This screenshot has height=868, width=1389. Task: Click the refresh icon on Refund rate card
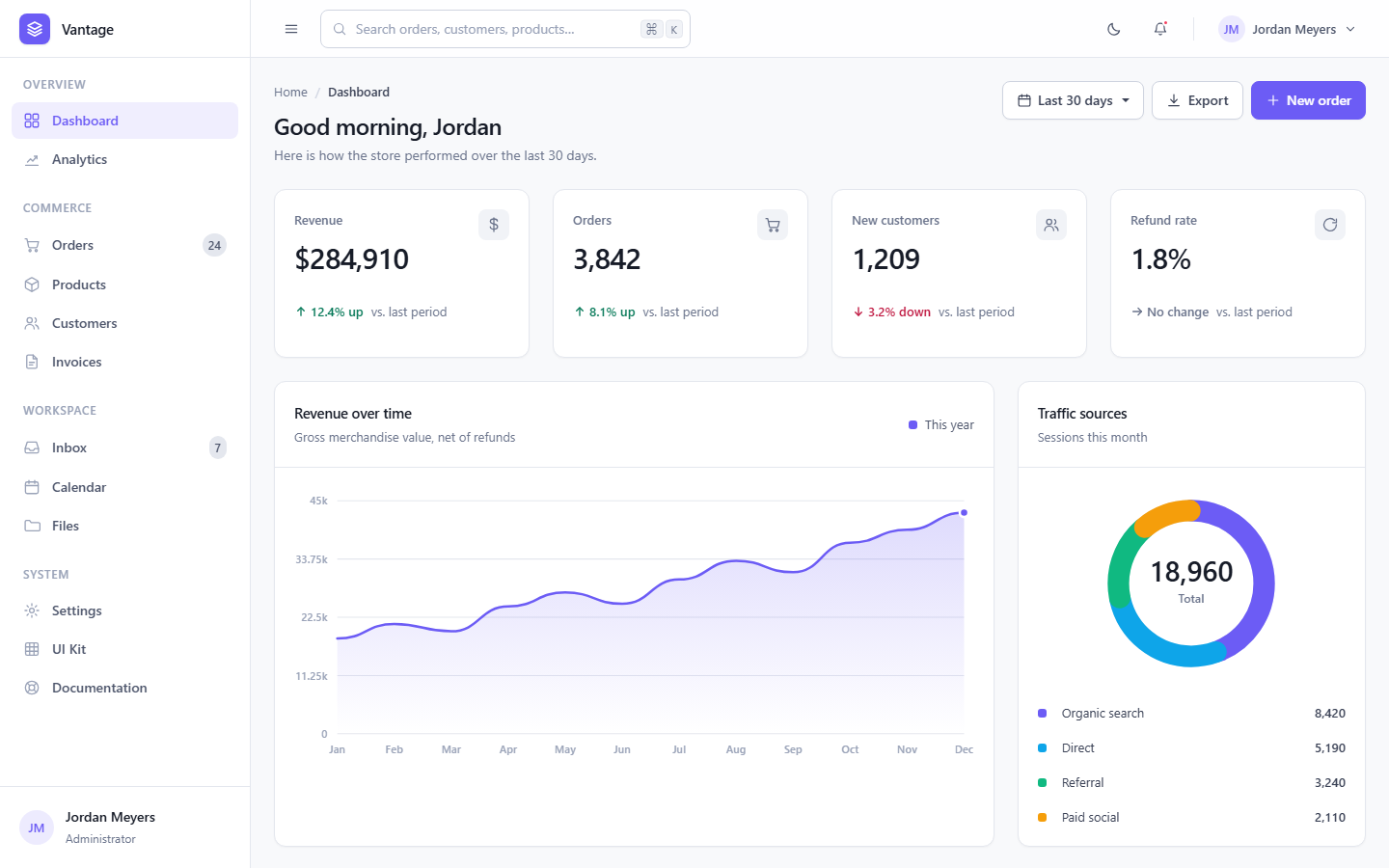(x=1330, y=225)
